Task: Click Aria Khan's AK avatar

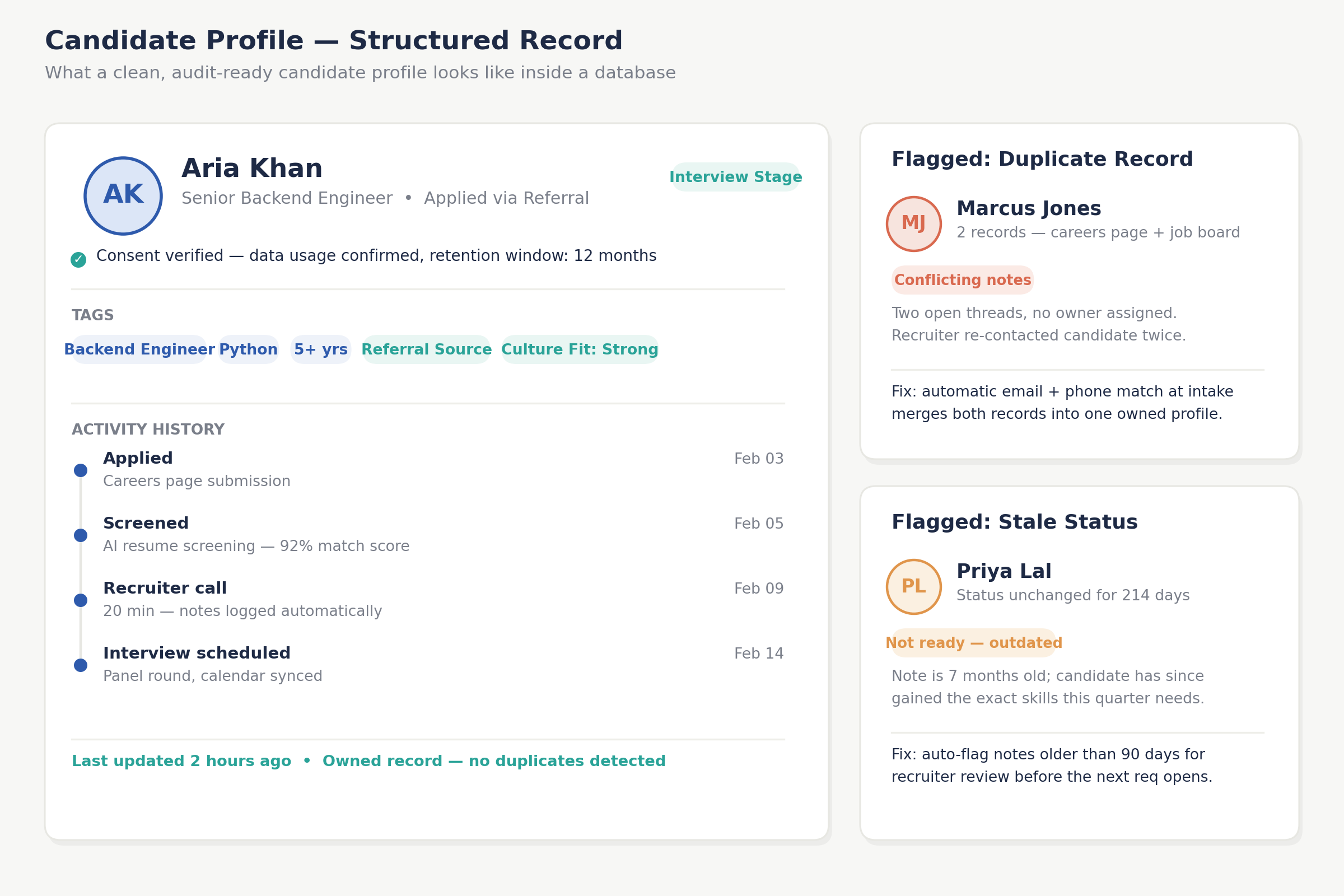Action: [x=123, y=196]
